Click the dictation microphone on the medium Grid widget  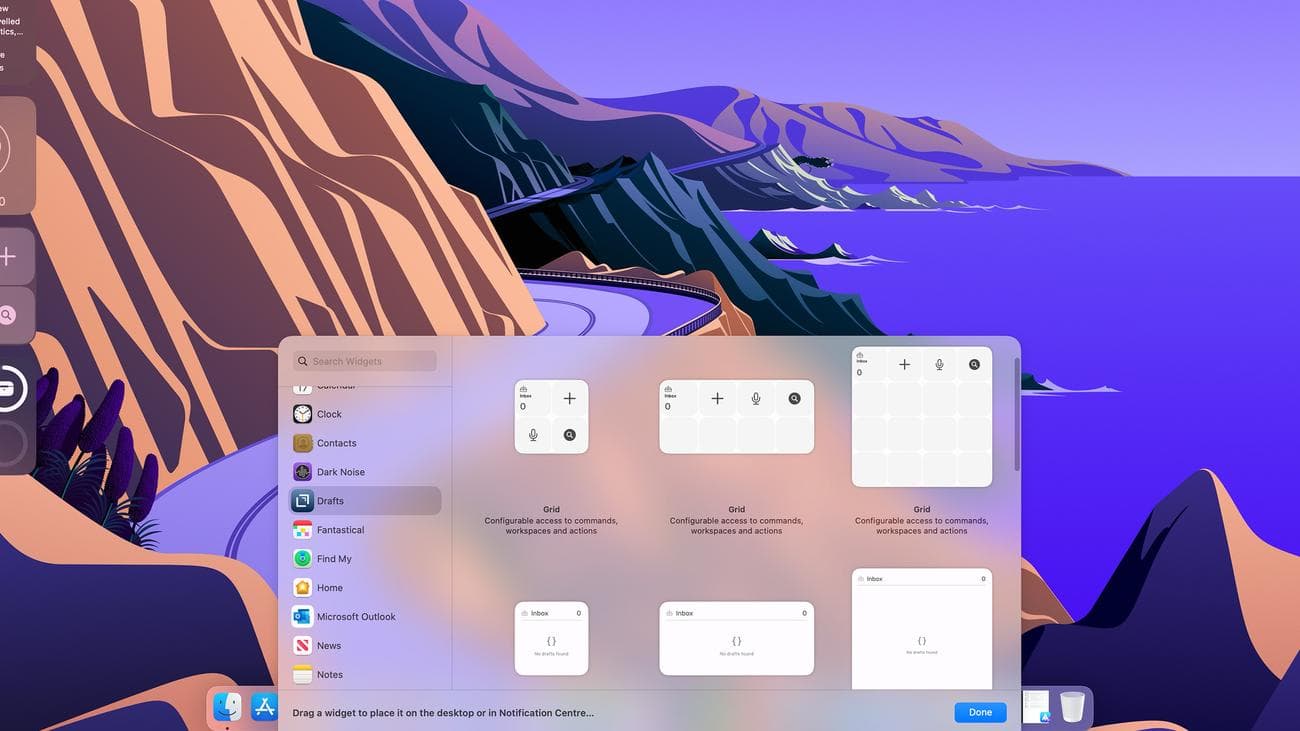click(755, 398)
